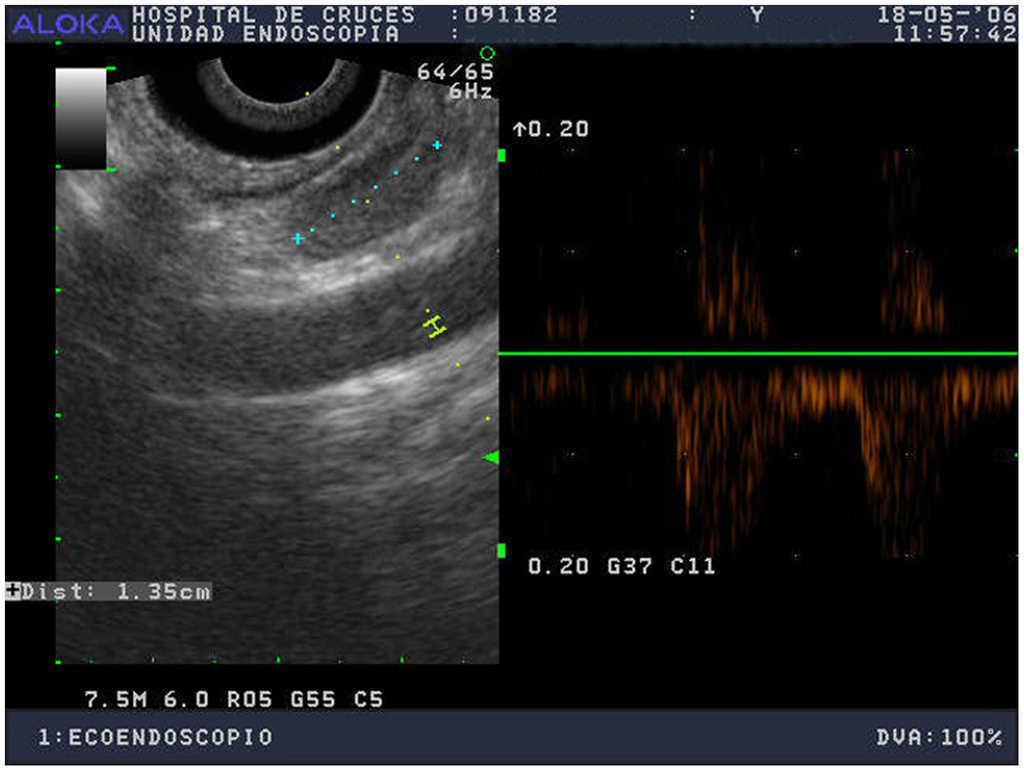The width and height of the screenshot is (1024, 771).
Task: Click the ALOKA logo in the header
Action: (68, 25)
